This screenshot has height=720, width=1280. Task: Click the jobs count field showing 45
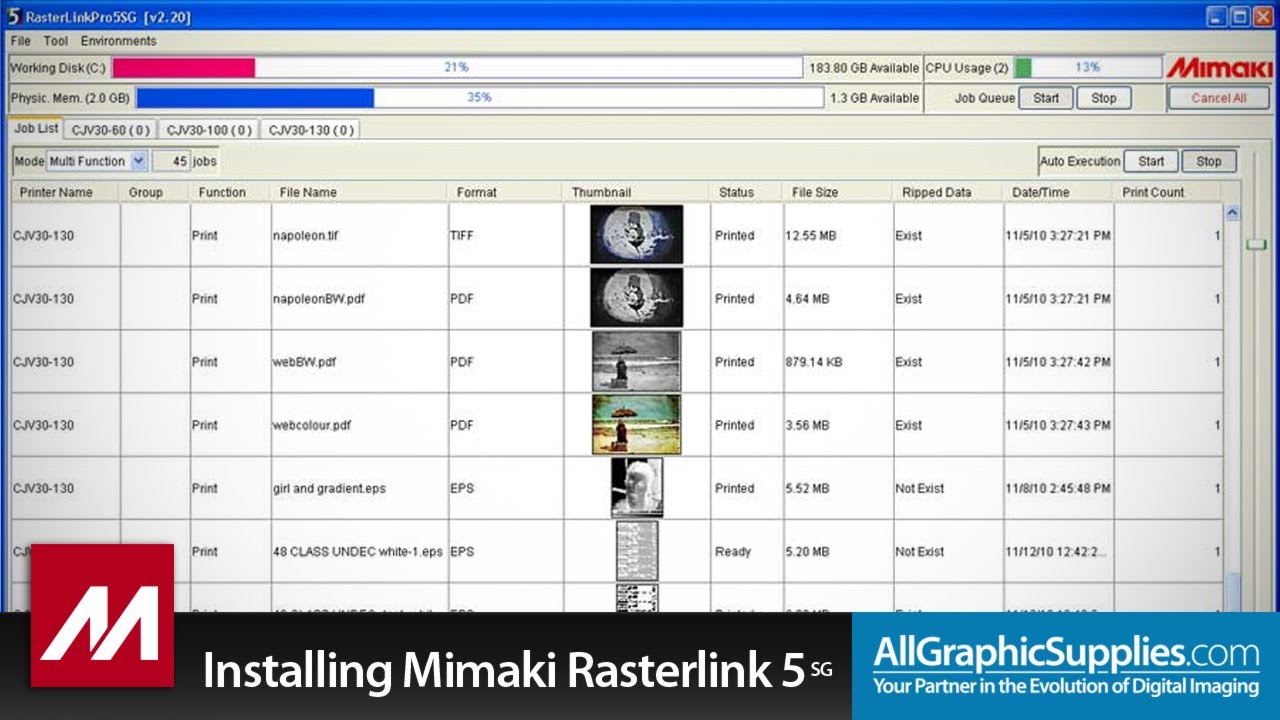coord(171,161)
